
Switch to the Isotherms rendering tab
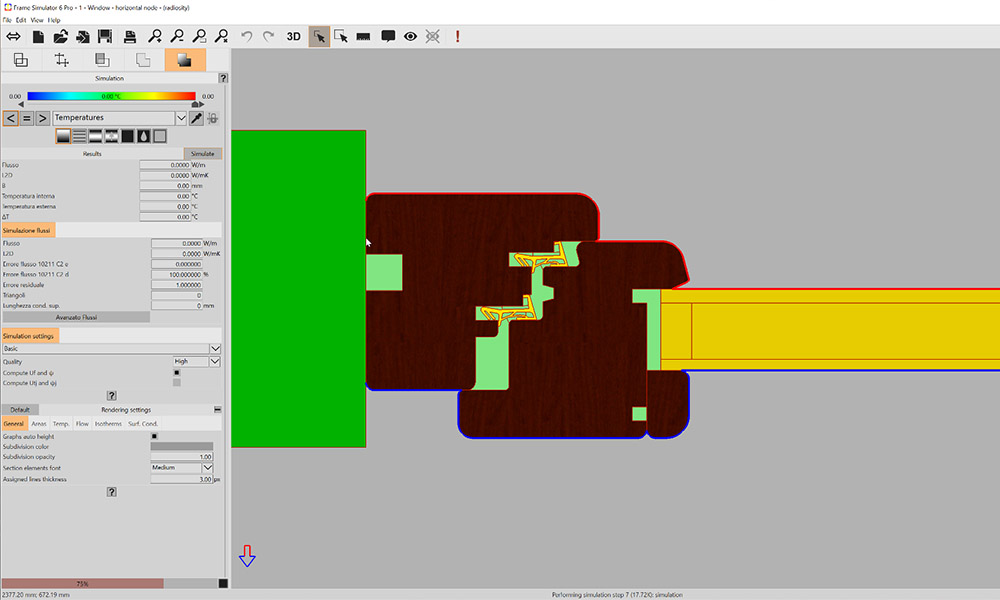pyautogui.click(x=106, y=423)
